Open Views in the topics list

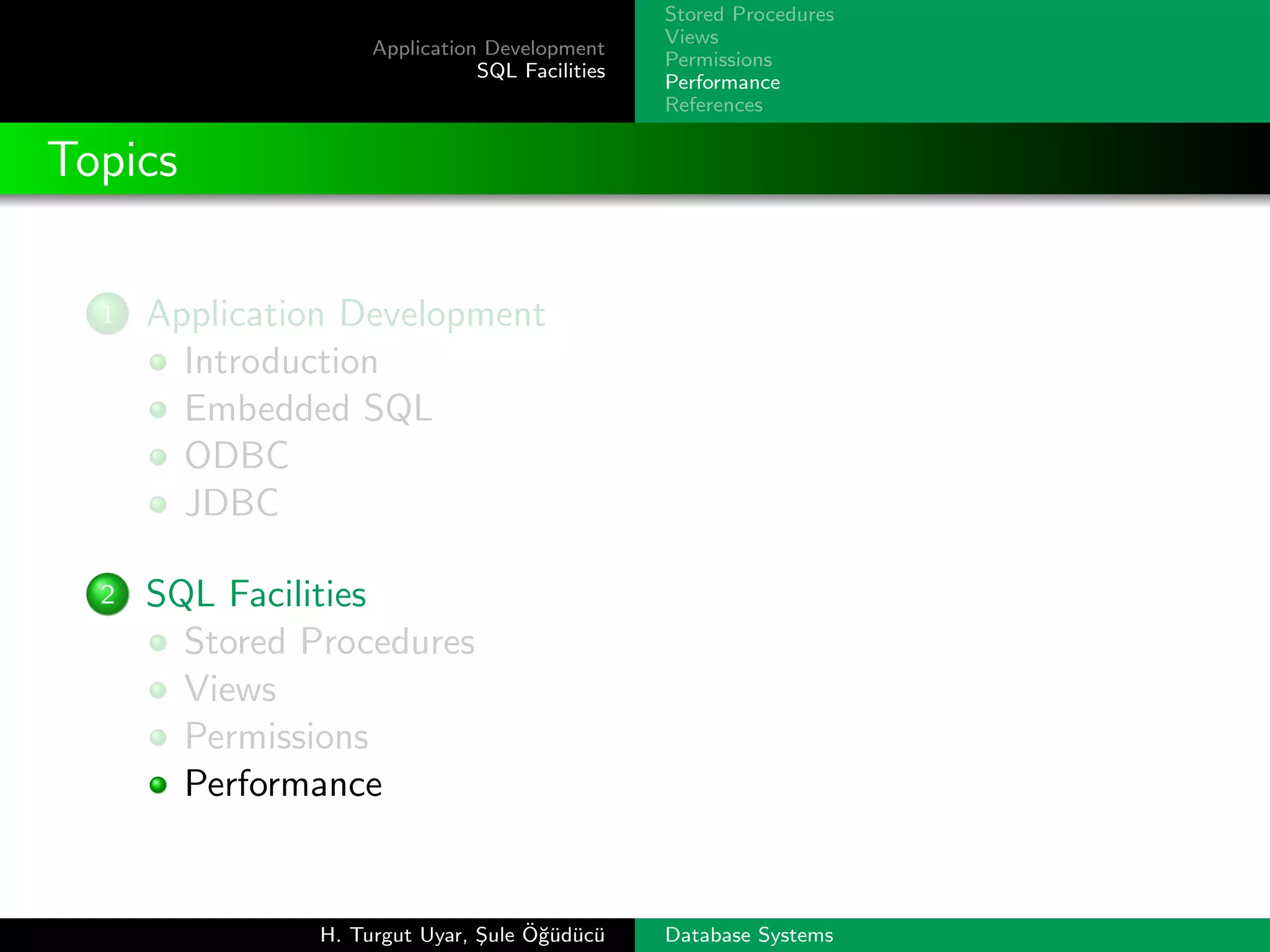click(230, 689)
